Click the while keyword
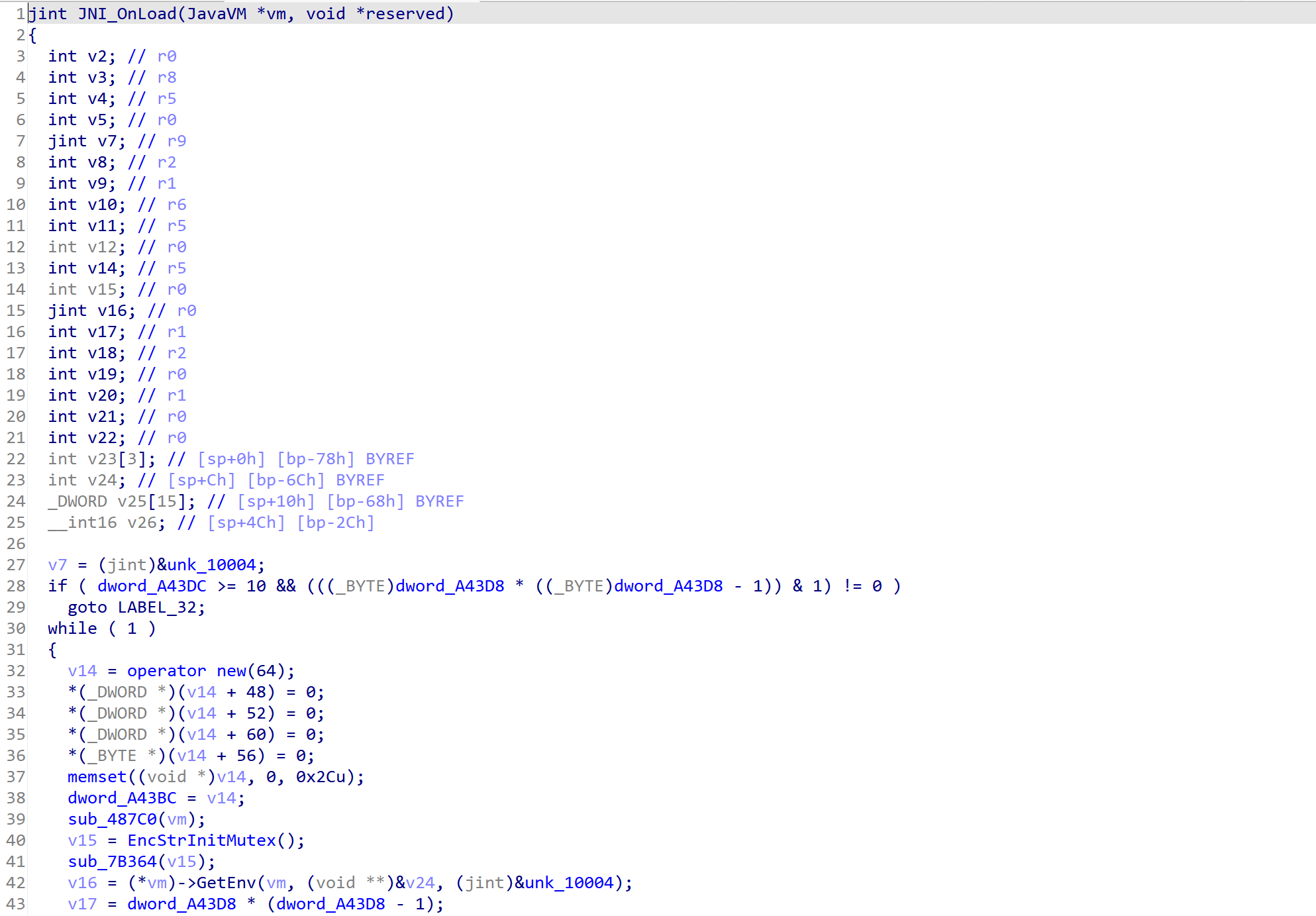 [72, 629]
